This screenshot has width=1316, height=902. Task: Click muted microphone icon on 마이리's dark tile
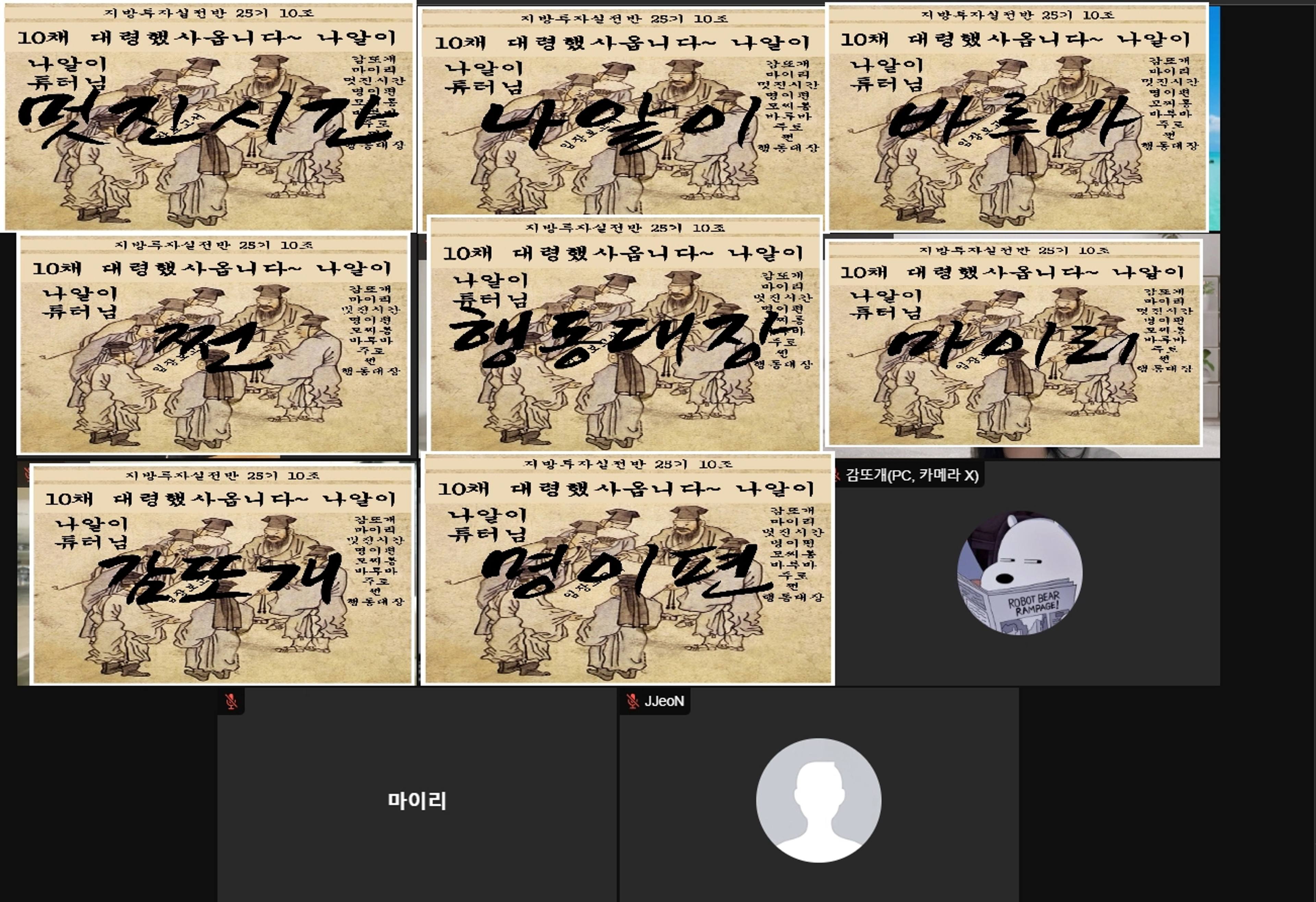coord(231,701)
